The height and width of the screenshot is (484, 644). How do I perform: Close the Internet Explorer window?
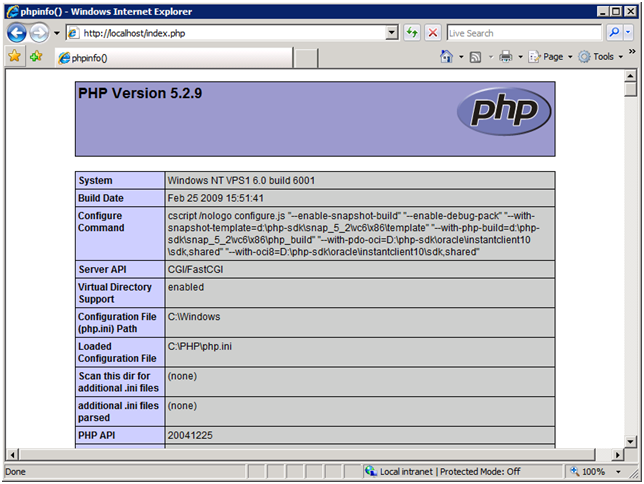coord(630,12)
